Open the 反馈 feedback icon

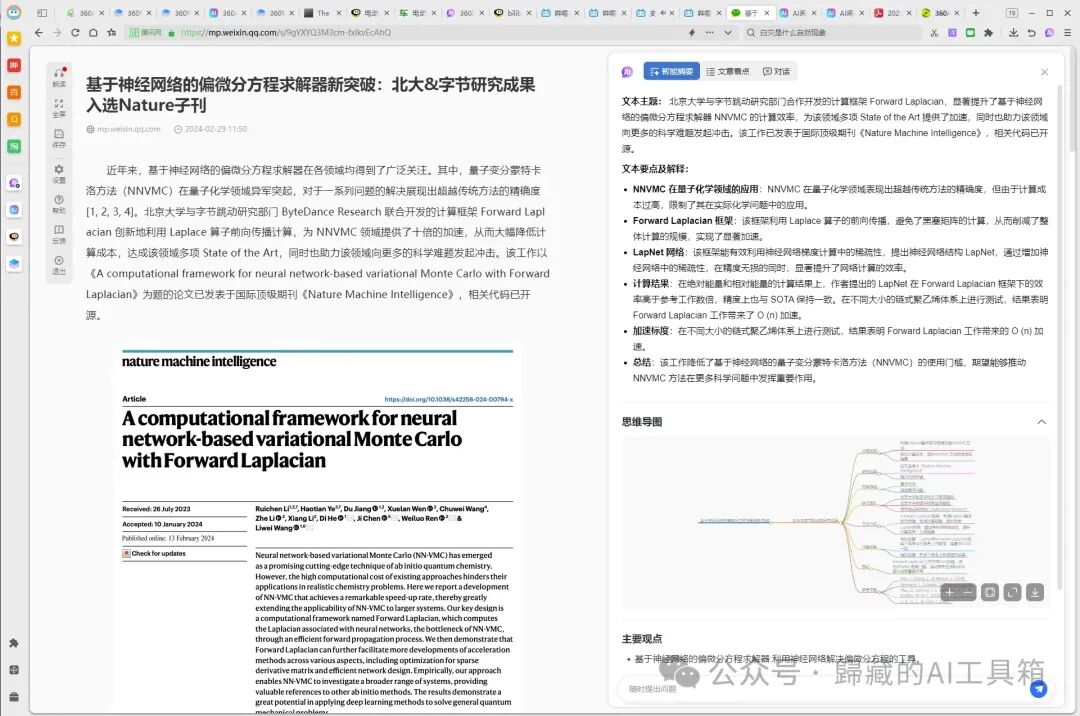point(59,233)
